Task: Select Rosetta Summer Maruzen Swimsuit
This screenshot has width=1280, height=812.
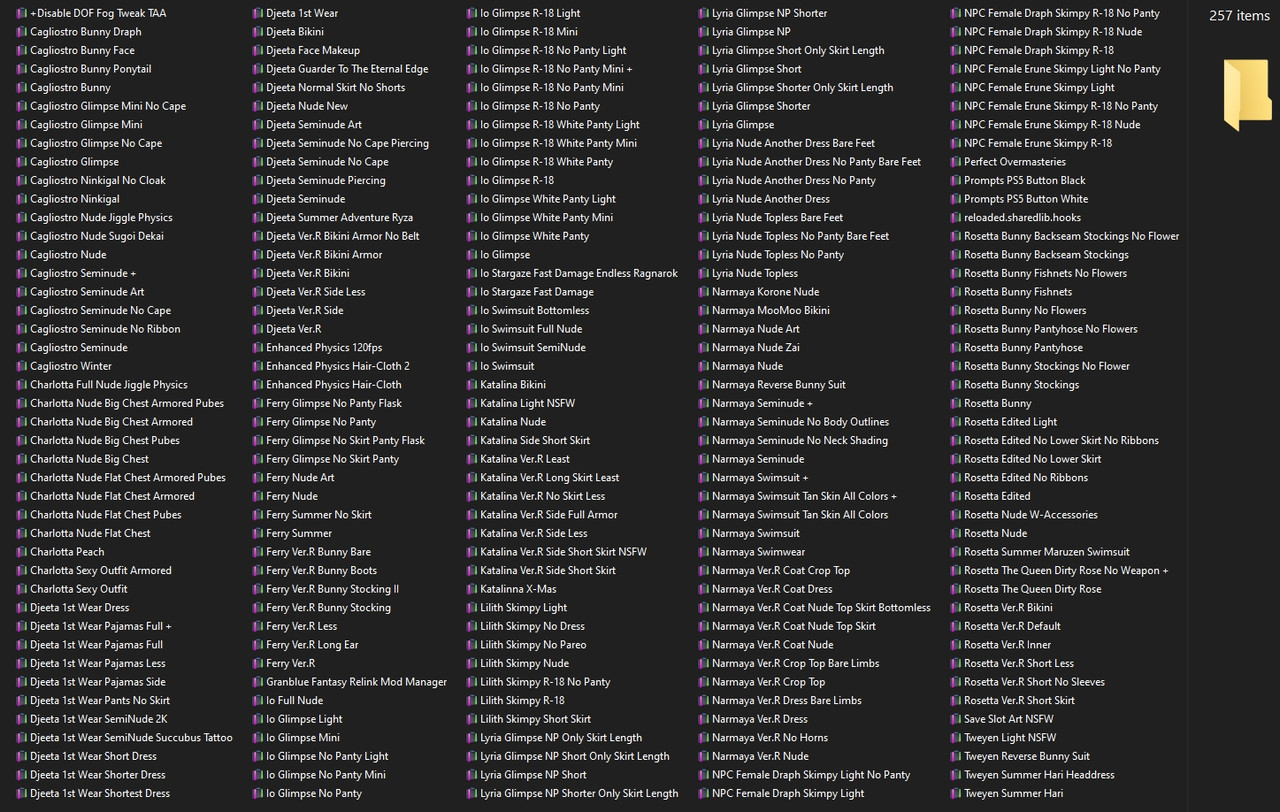Action: [1047, 552]
